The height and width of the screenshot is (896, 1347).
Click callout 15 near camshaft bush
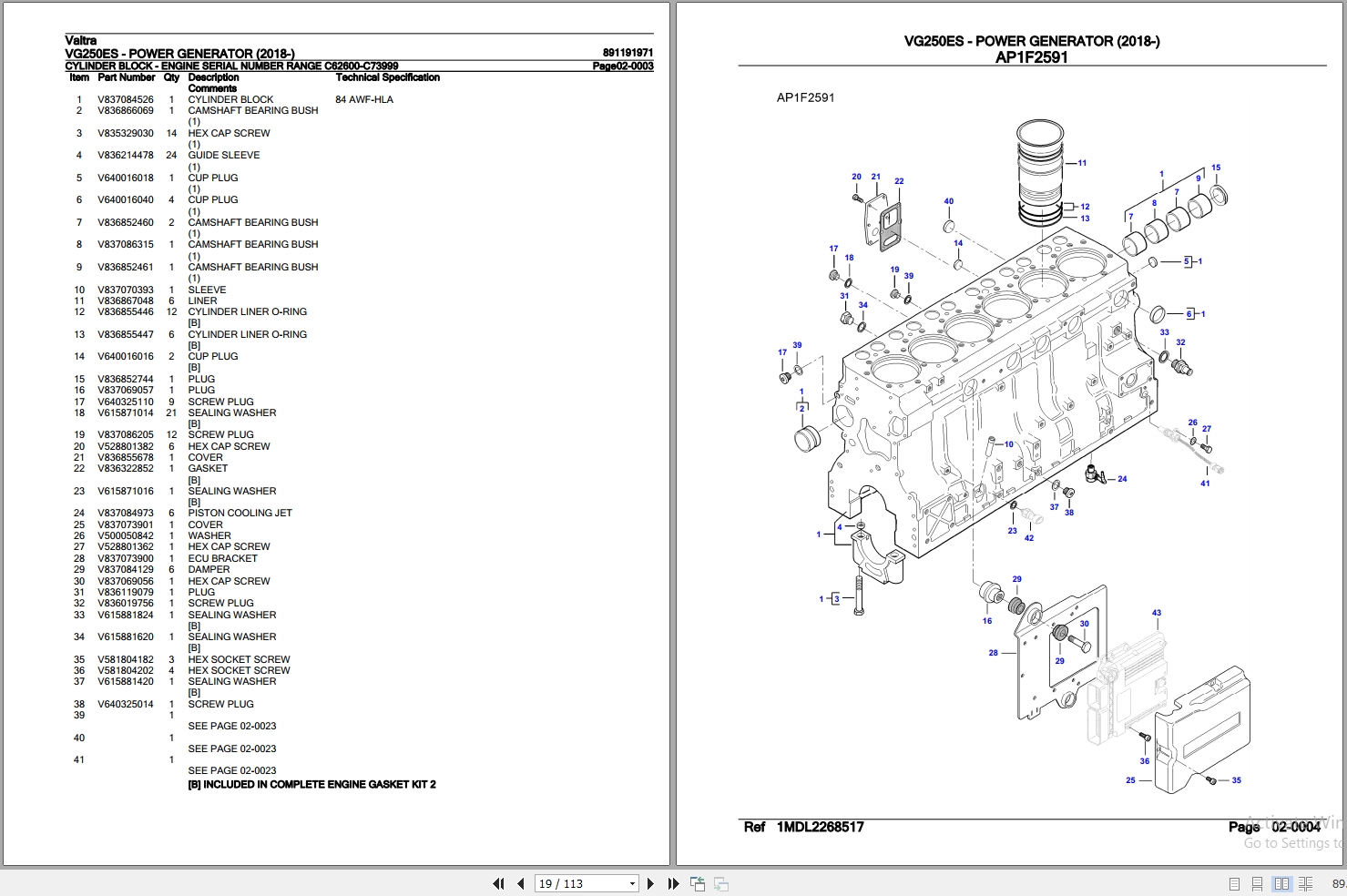click(1216, 168)
